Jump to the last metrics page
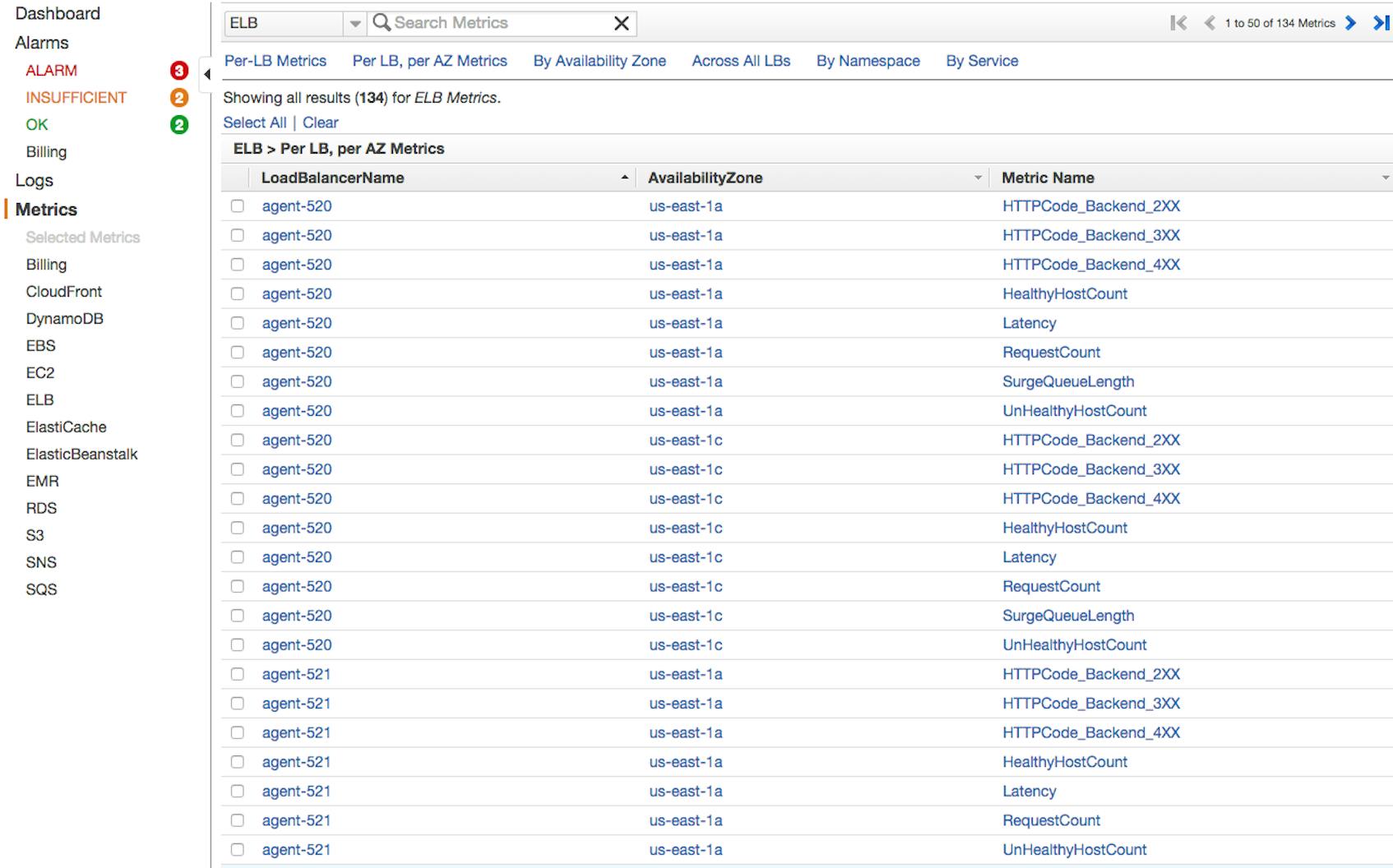 [1380, 23]
